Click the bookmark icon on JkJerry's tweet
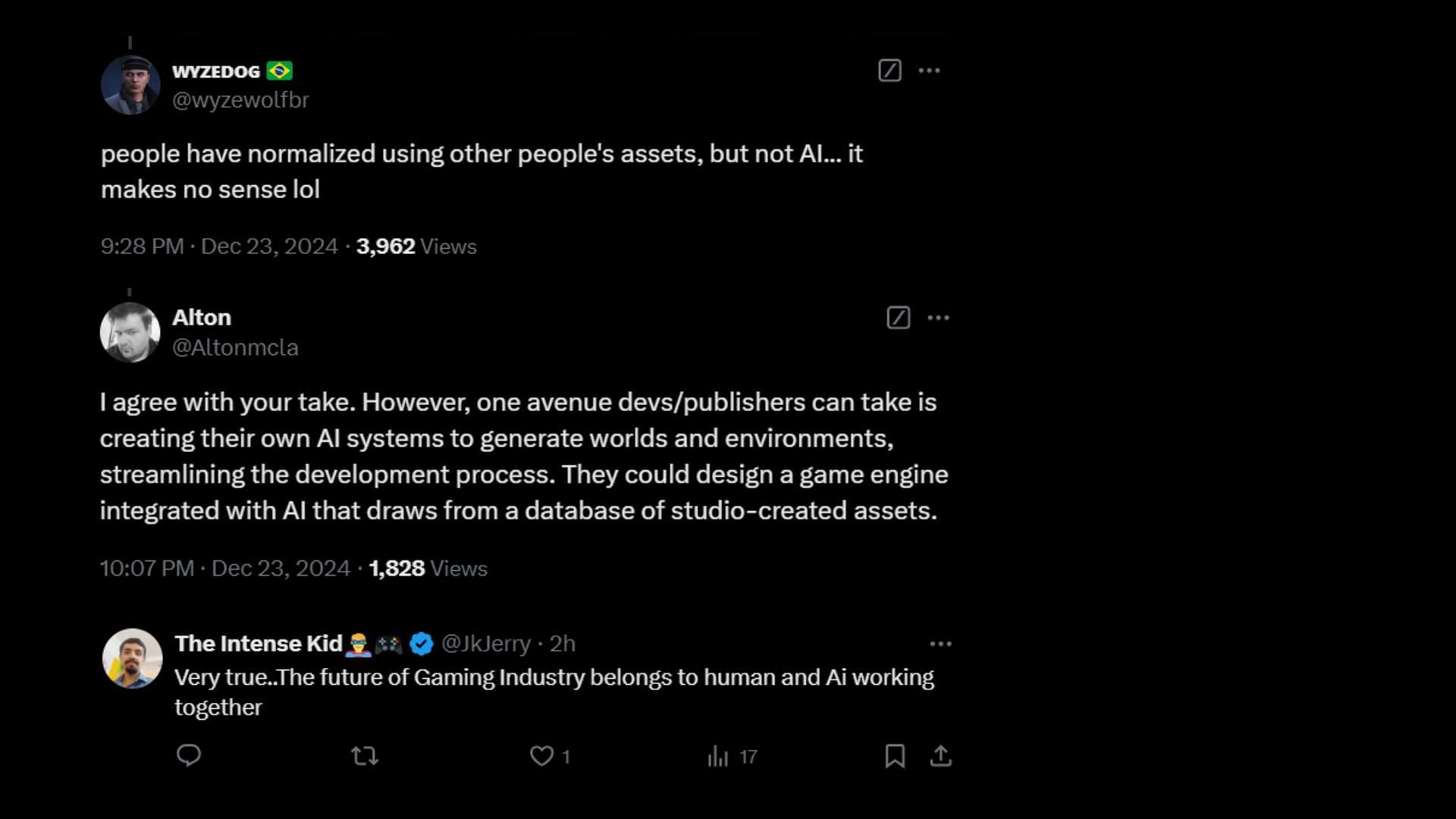1456x819 pixels. tap(893, 756)
